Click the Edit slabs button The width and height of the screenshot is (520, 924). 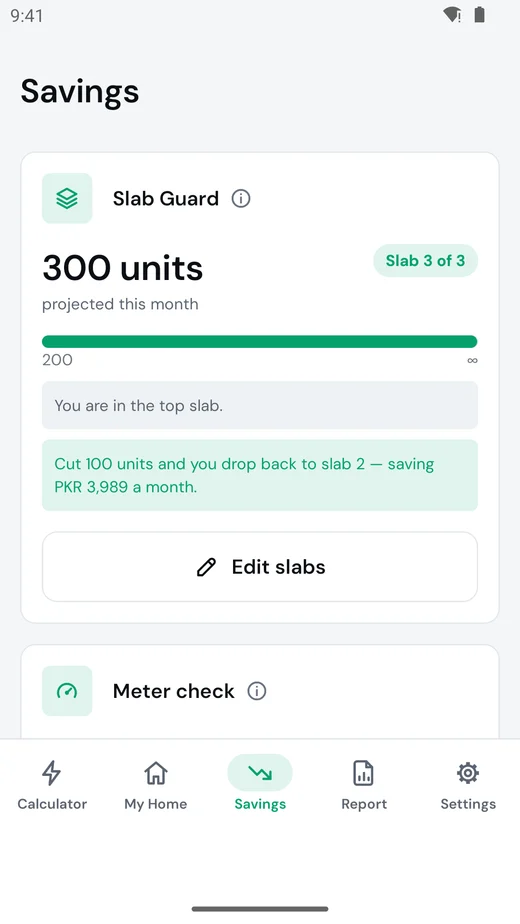click(x=260, y=567)
